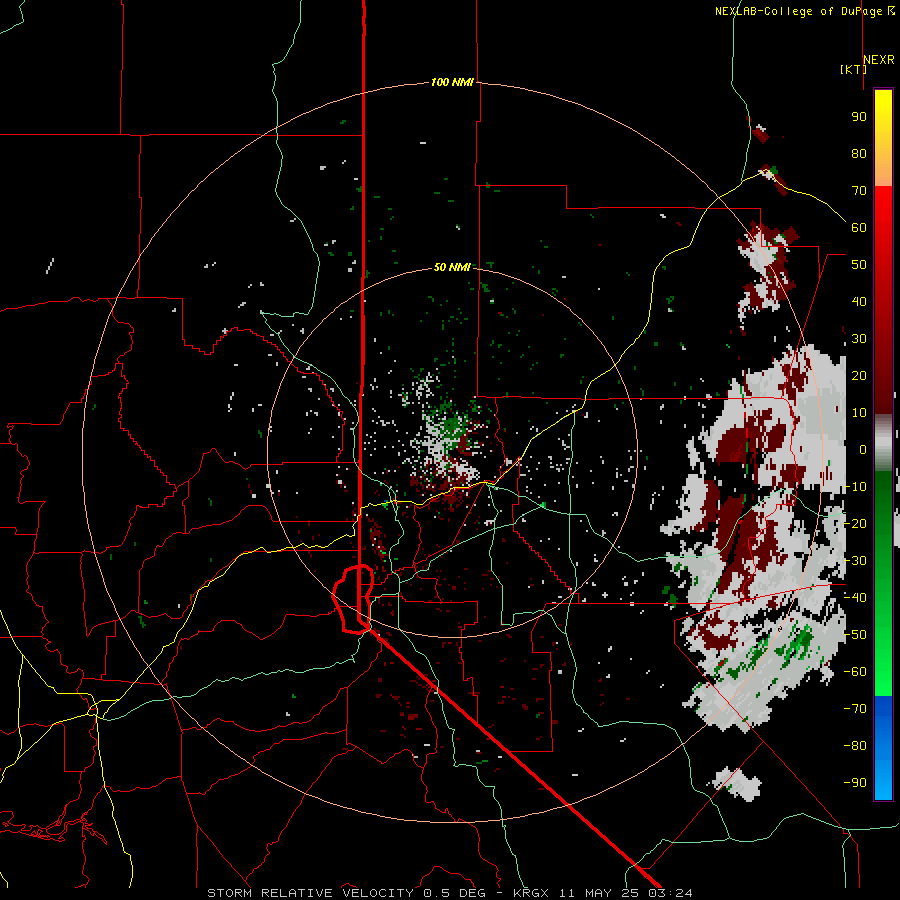
Task: Click the 10 value on velocity scale
Action: point(859,413)
